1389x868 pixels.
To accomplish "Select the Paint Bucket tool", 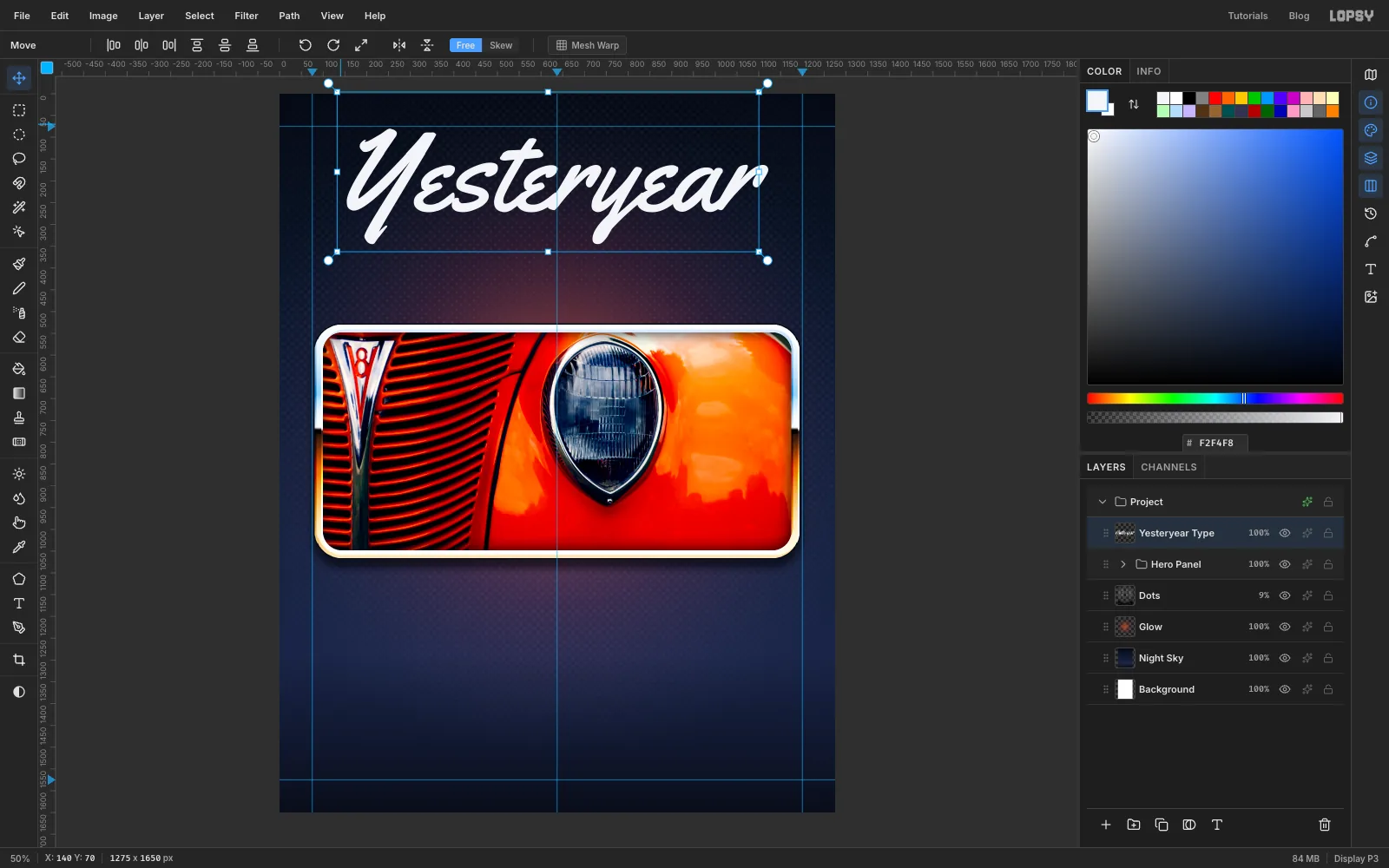I will [x=19, y=369].
